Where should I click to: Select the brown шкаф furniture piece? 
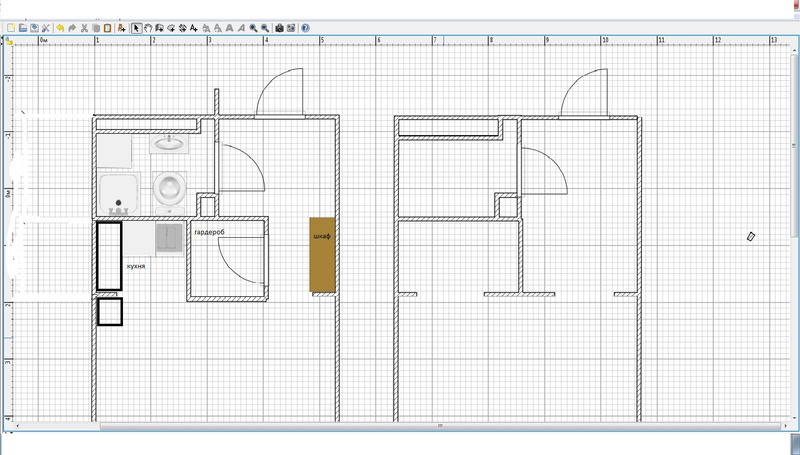[x=321, y=255]
